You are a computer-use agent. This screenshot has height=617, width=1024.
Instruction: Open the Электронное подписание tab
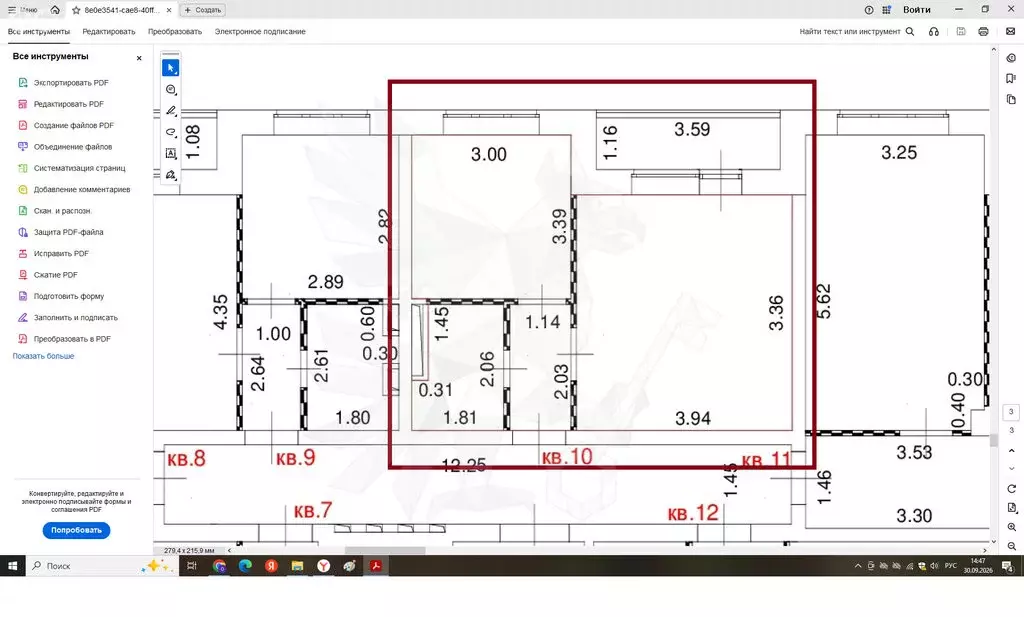pos(260,31)
